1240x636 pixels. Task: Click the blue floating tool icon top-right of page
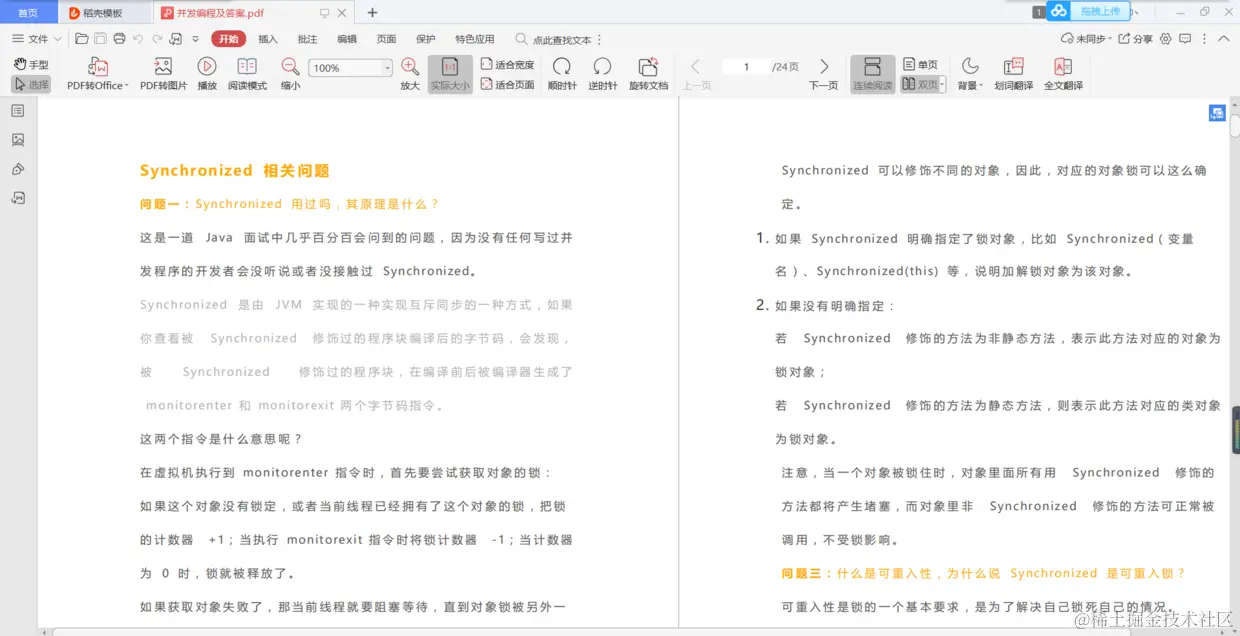coord(1217,113)
